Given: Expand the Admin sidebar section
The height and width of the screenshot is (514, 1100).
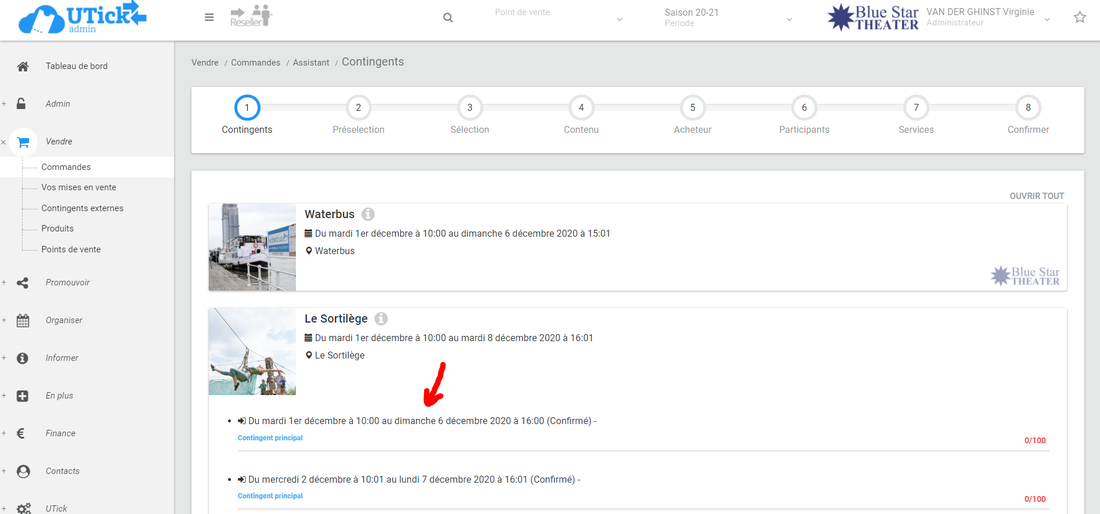Looking at the screenshot, I should [x=57, y=104].
